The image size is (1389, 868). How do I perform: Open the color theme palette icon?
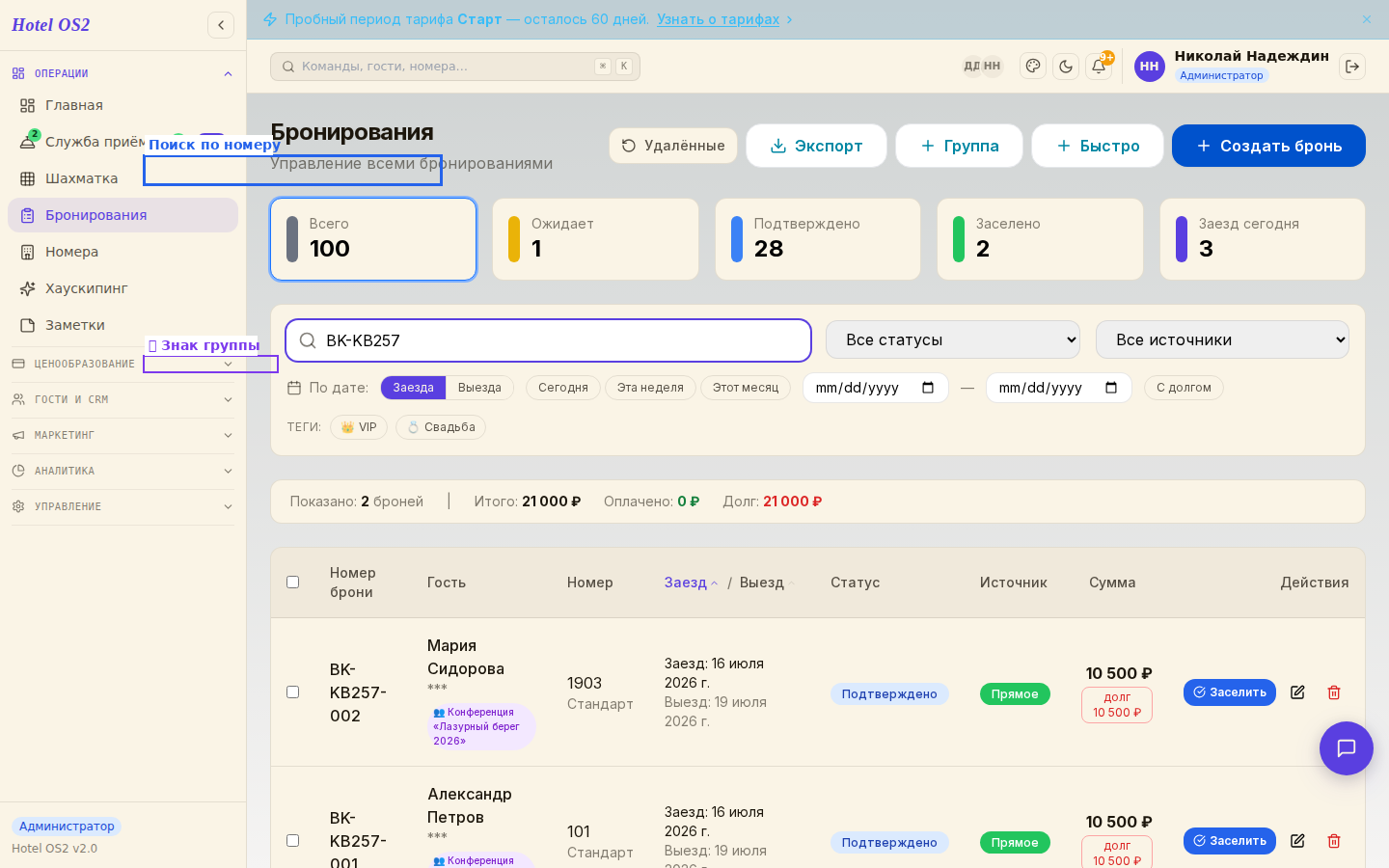click(x=1033, y=67)
